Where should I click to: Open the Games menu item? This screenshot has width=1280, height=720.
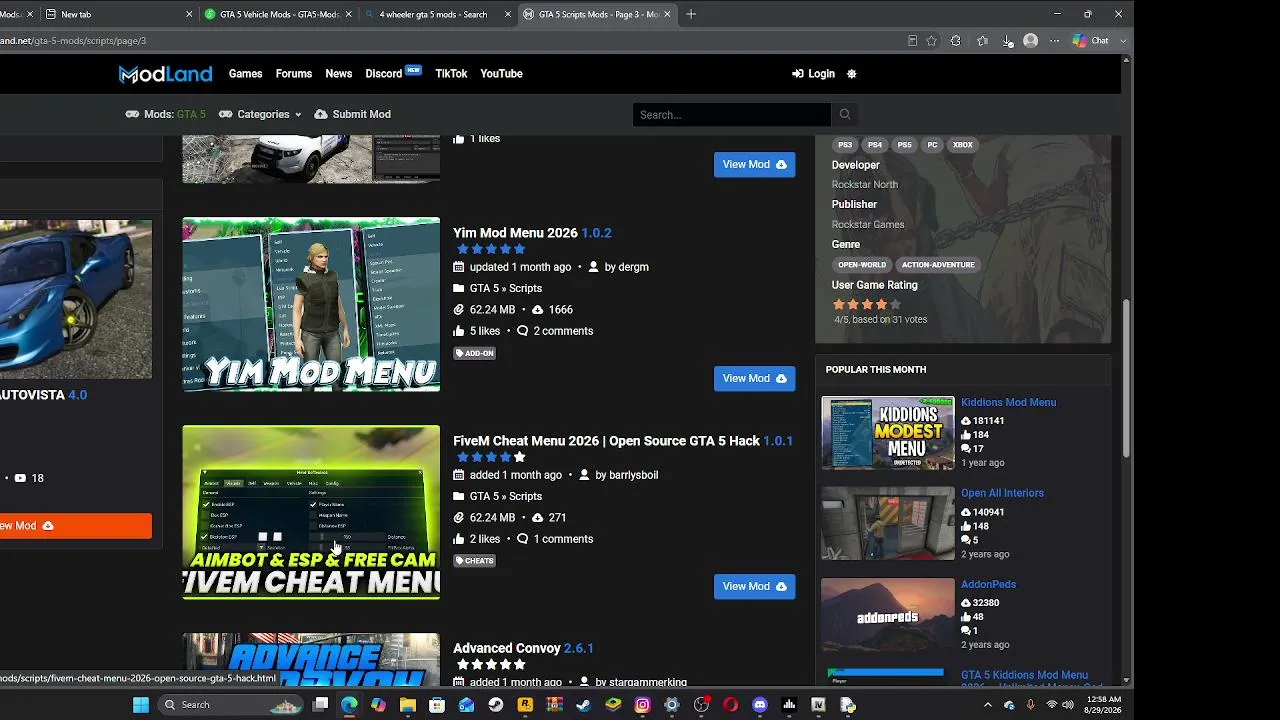245,74
